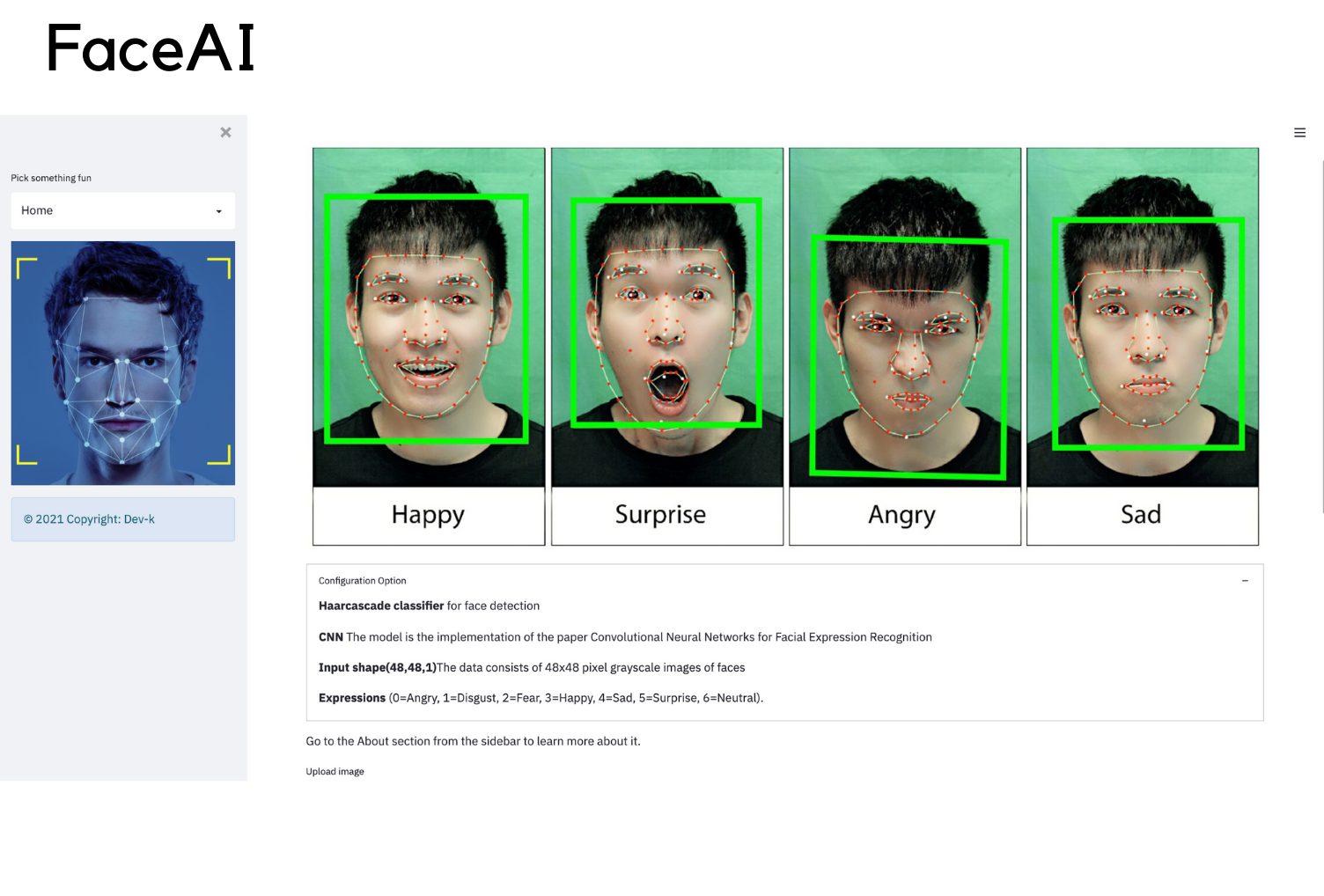The width and height of the screenshot is (1324, 896).
Task: Click the FaceAI logo title
Action: coord(151,48)
